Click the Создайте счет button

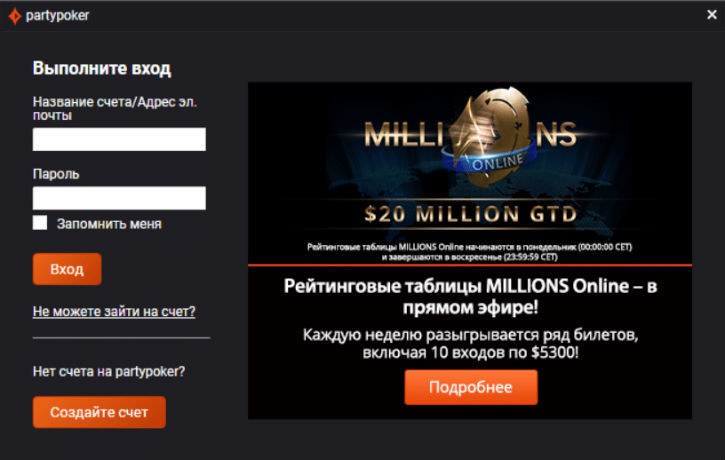pos(99,412)
